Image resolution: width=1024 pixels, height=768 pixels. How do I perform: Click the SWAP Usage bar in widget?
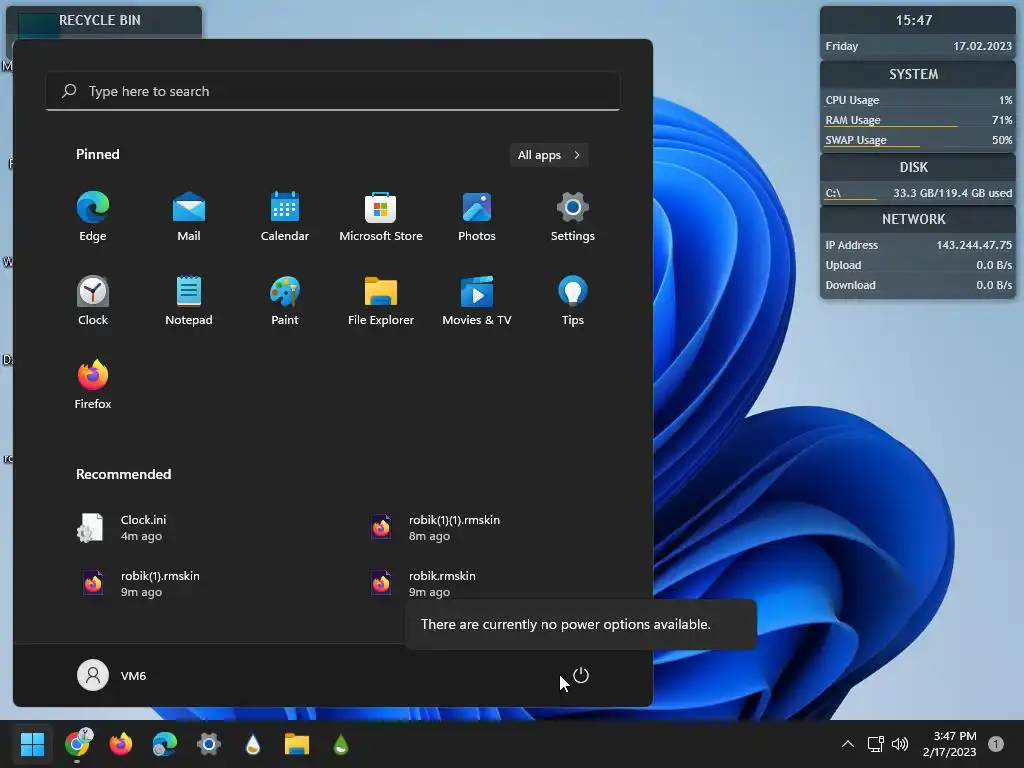tap(918, 140)
